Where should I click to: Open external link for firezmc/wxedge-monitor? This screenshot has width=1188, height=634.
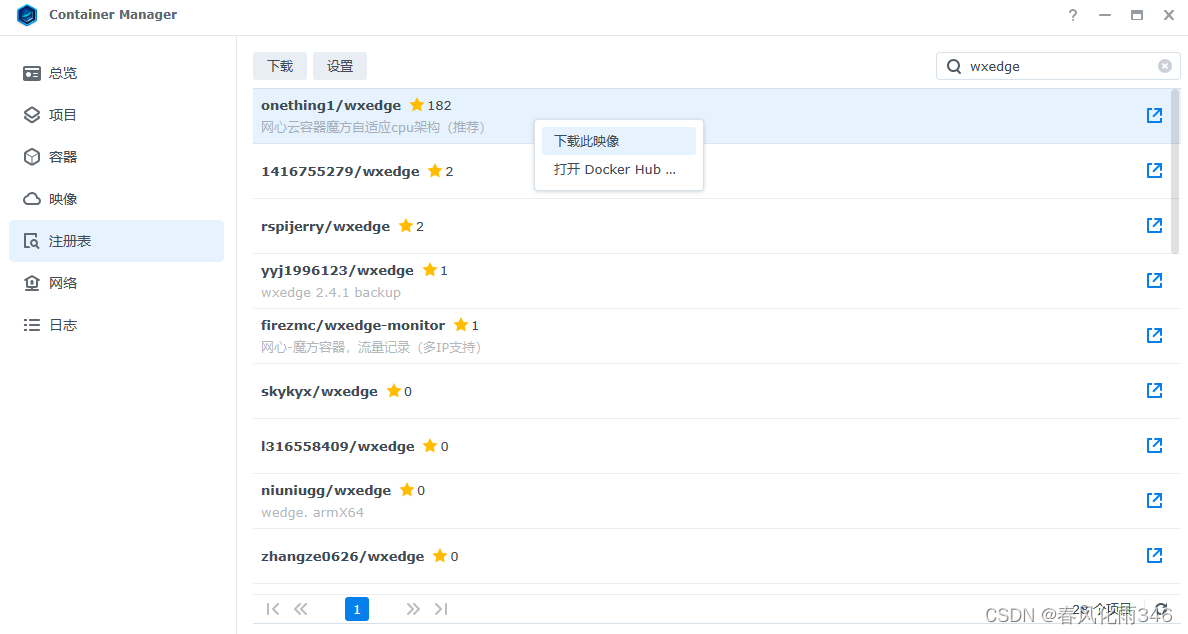click(1154, 335)
